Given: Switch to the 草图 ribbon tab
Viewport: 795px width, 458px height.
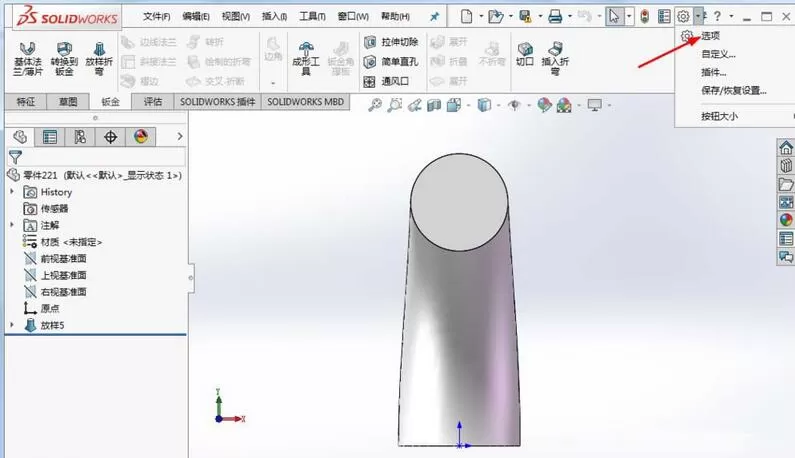Looking at the screenshot, I should pos(68,101).
